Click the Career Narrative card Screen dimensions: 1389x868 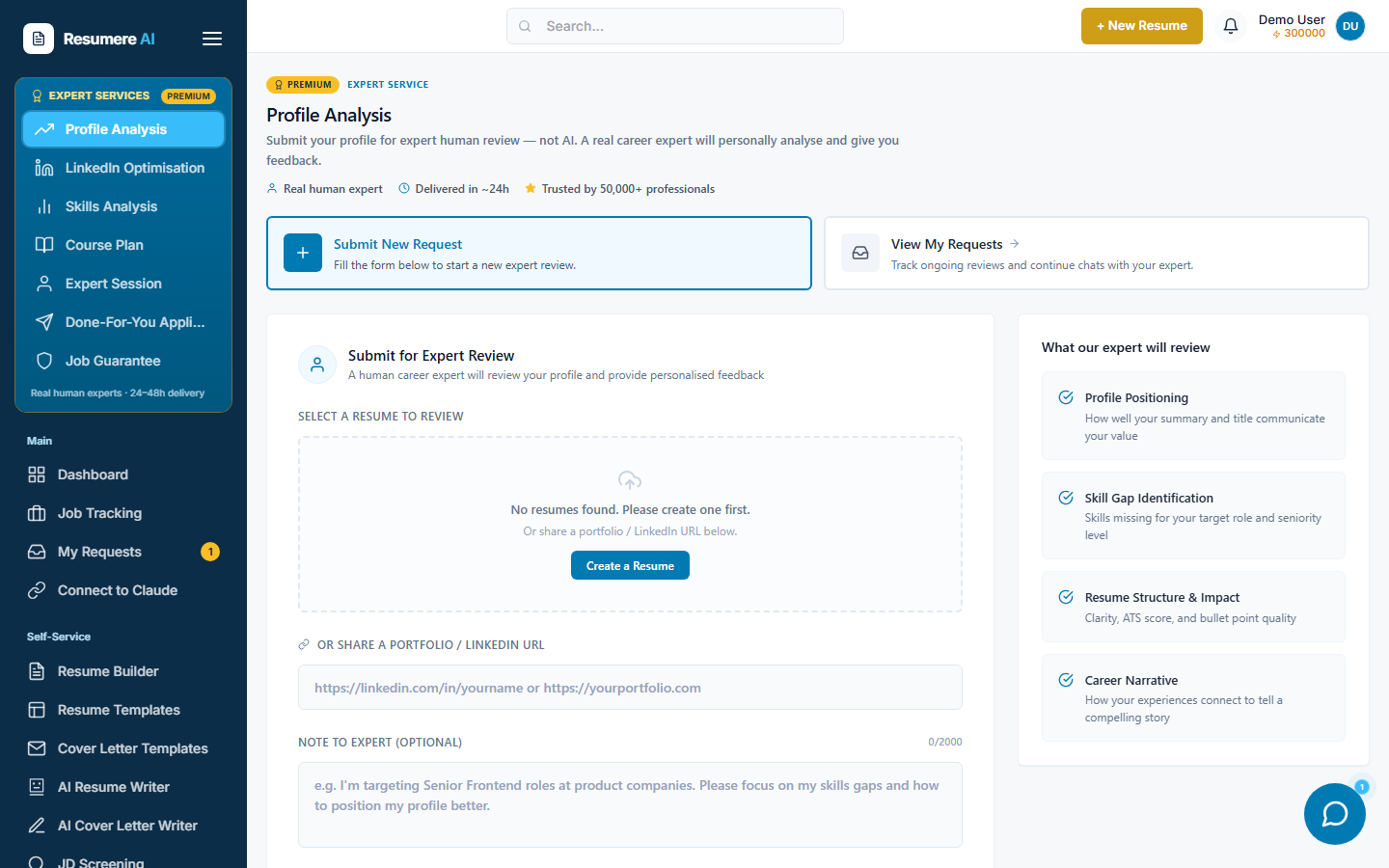click(1193, 698)
